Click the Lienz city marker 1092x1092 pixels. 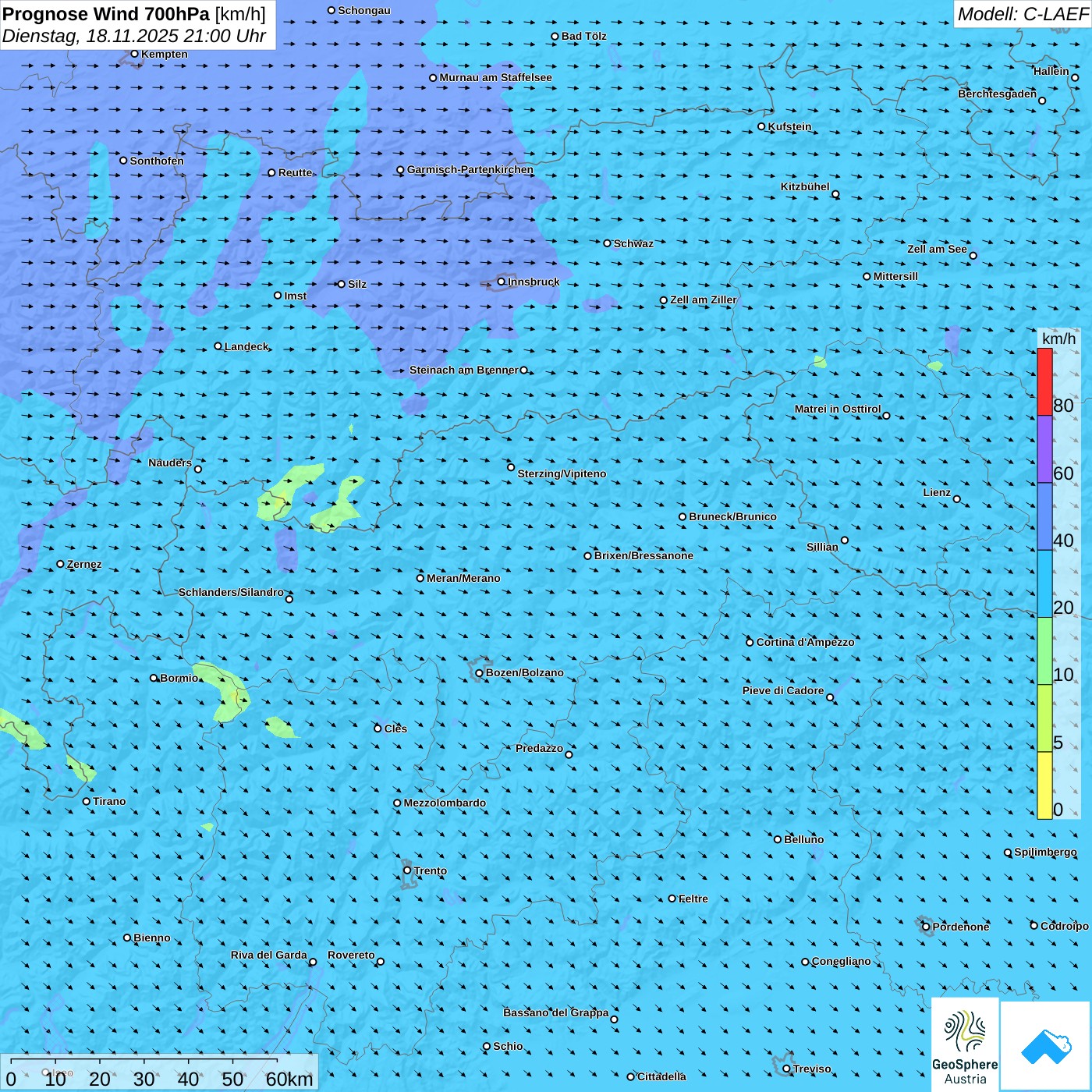[957, 499]
